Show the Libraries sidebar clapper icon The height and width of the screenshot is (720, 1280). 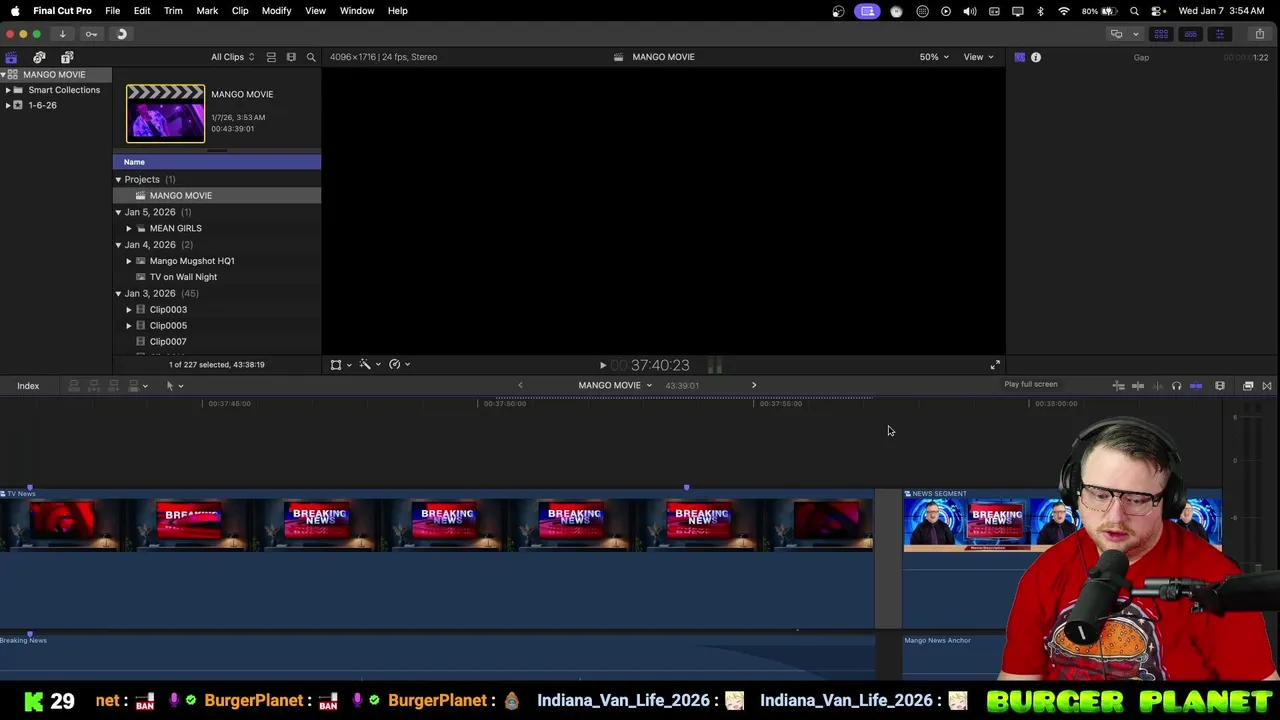(11, 57)
